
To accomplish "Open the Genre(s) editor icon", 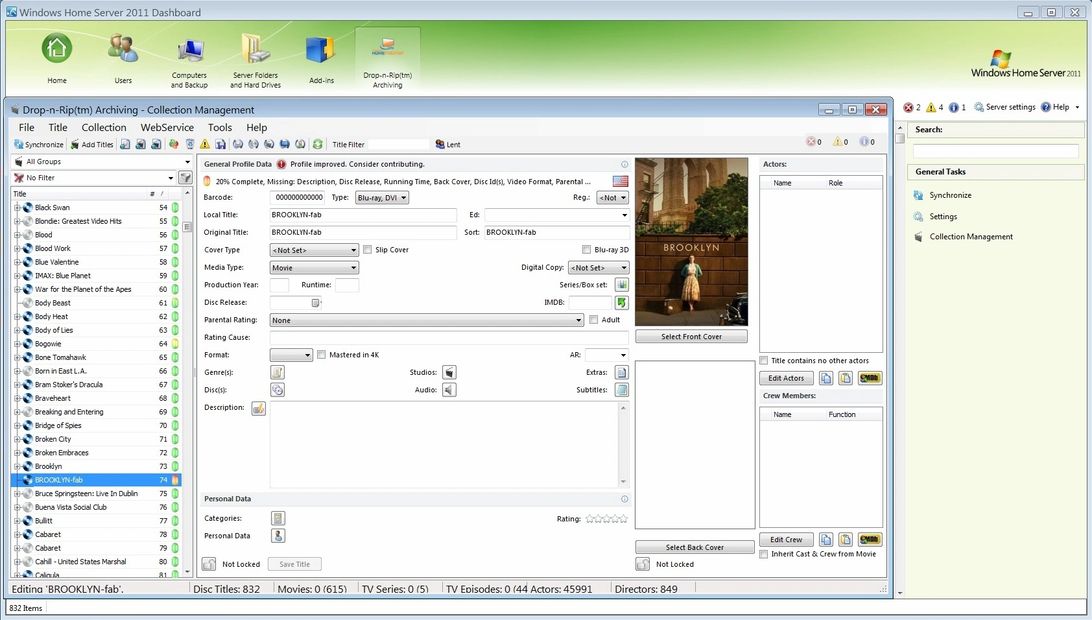I will click(277, 372).
